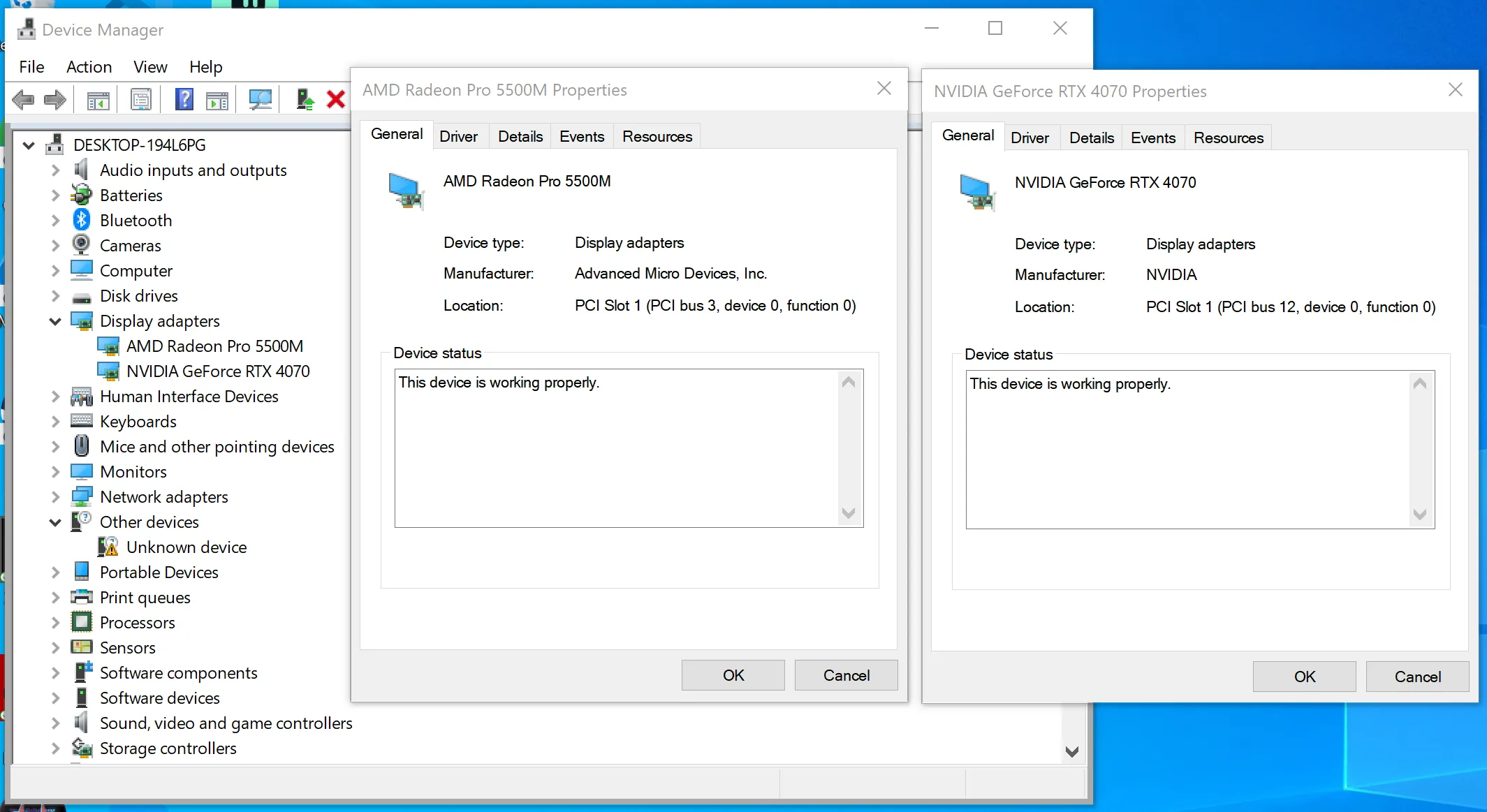Close the NVIDIA GeForce RTX 4070 Properties dialog
Screen dimensions: 1487x812
(1456, 89)
